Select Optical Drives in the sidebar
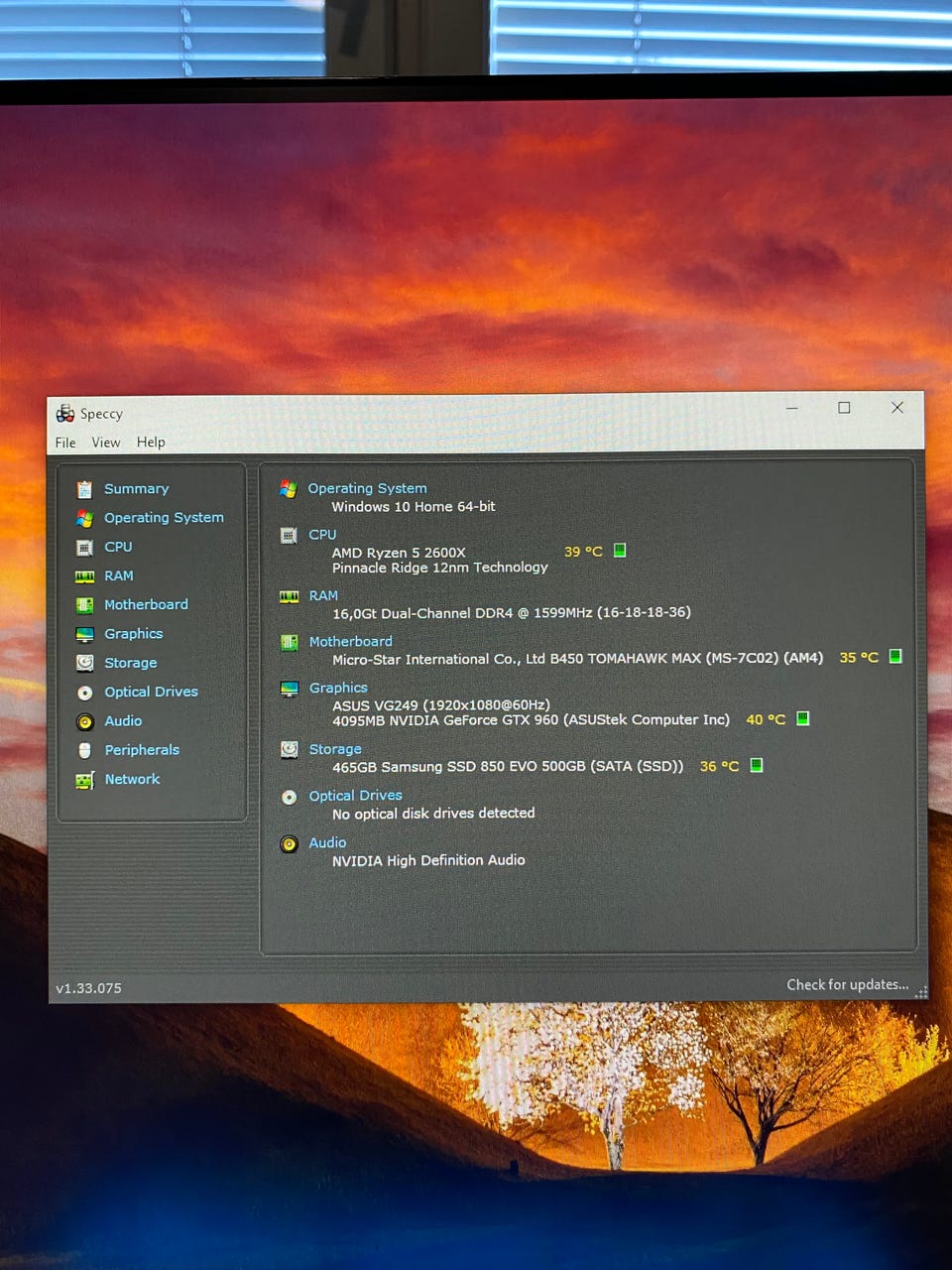 point(151,692)
